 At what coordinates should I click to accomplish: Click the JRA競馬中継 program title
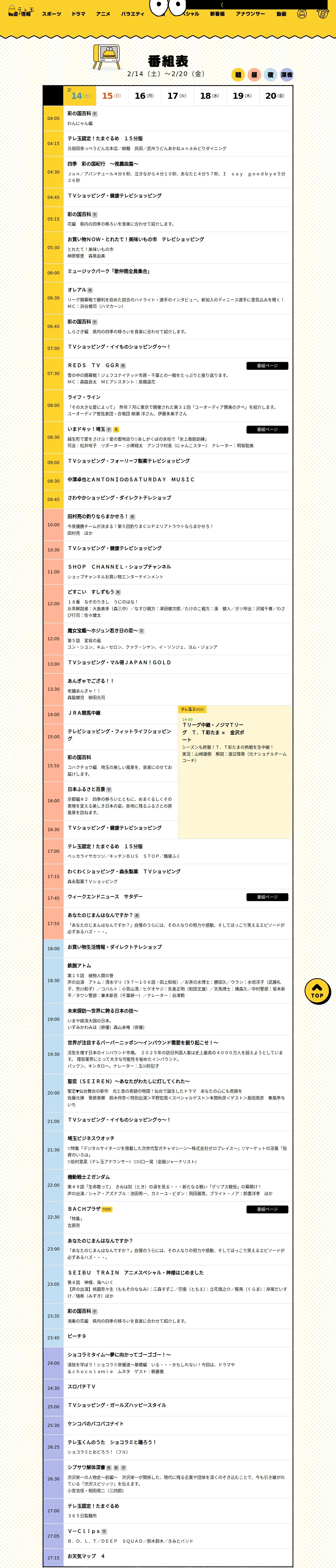[x=84, y=713]
